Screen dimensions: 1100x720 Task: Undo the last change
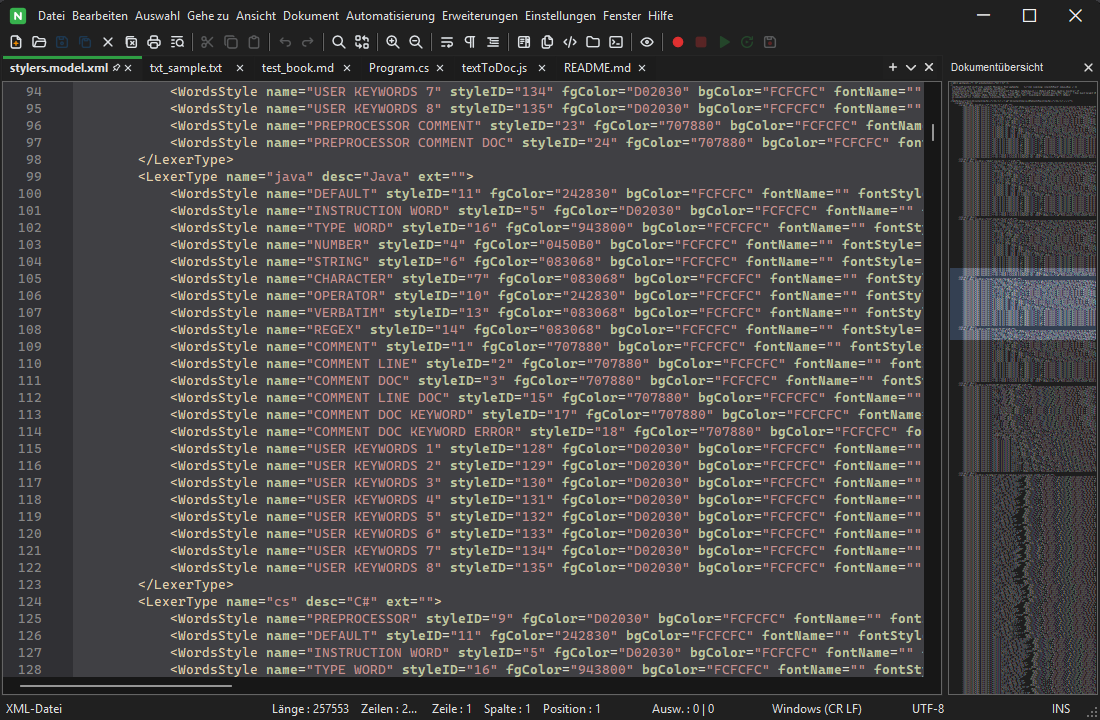[285, 42]
